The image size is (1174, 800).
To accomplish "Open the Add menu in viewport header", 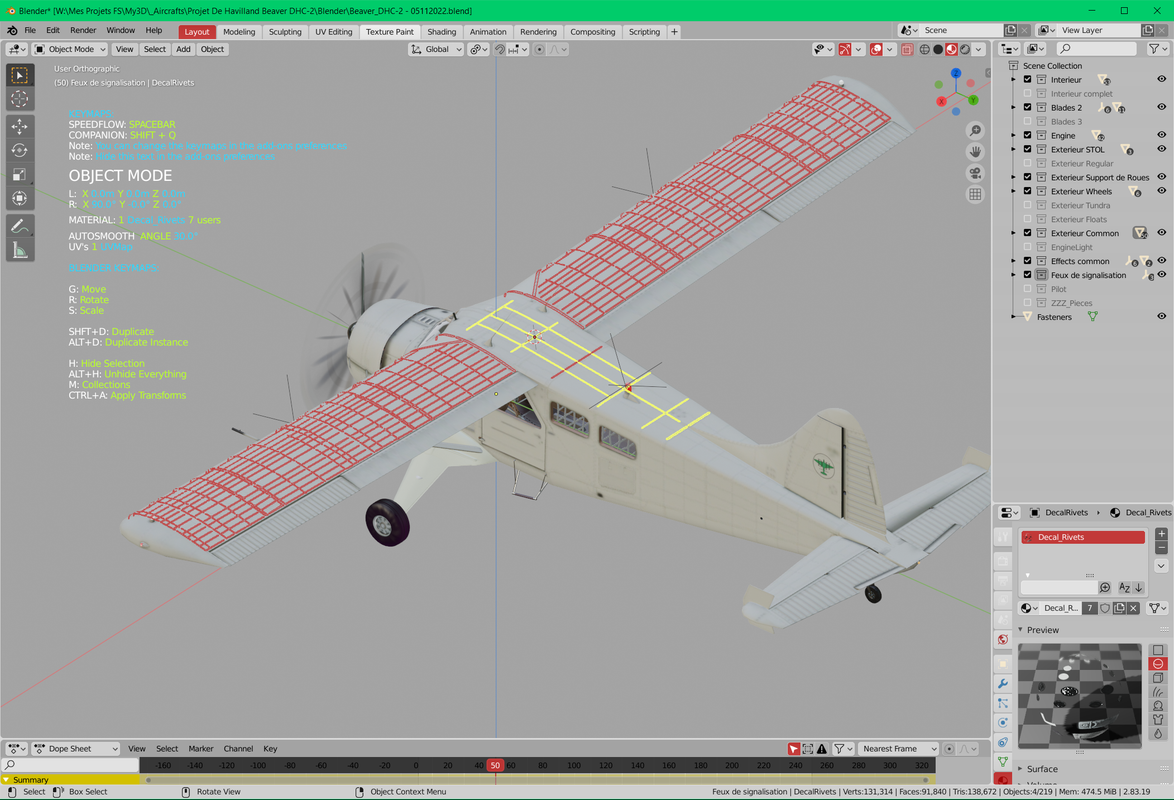I will coord(183,49).
